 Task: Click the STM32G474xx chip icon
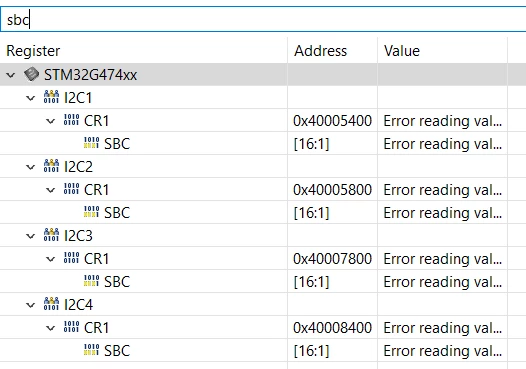coord(32,74)
